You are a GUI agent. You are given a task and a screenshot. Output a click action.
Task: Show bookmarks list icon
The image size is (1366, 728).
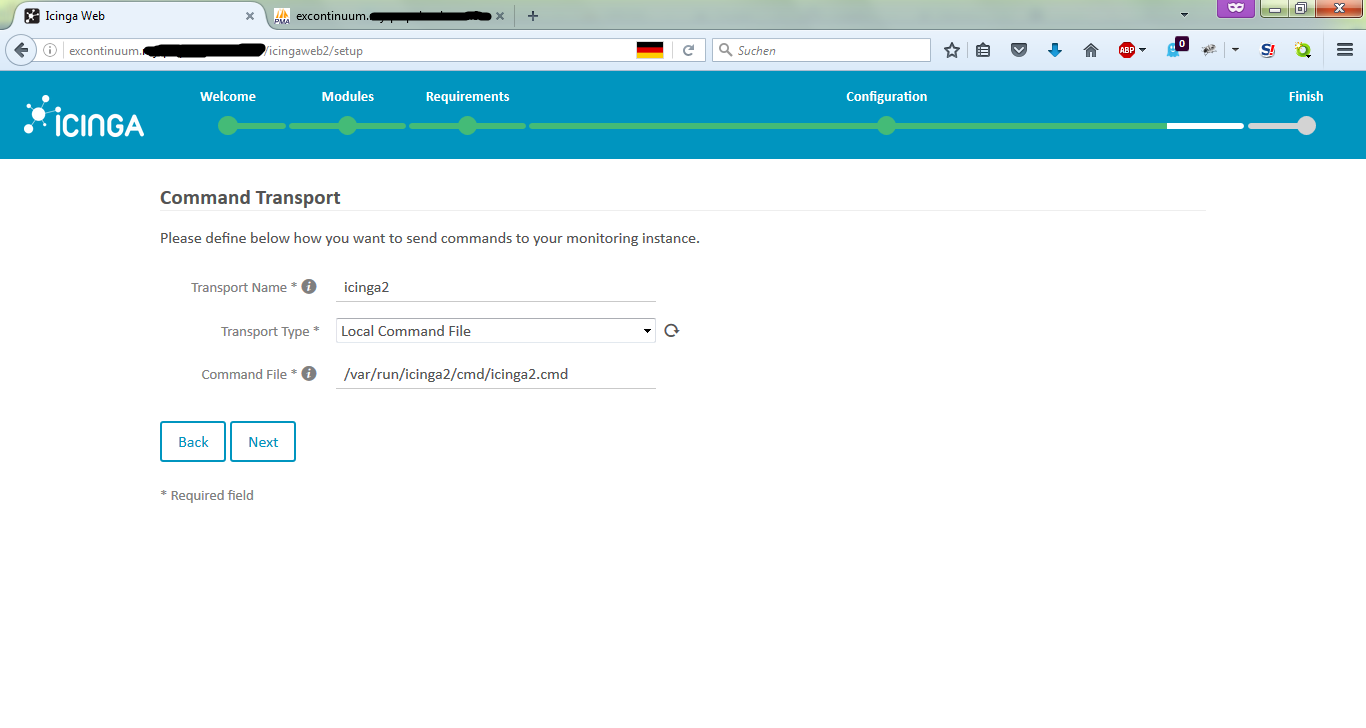(983, 50)
